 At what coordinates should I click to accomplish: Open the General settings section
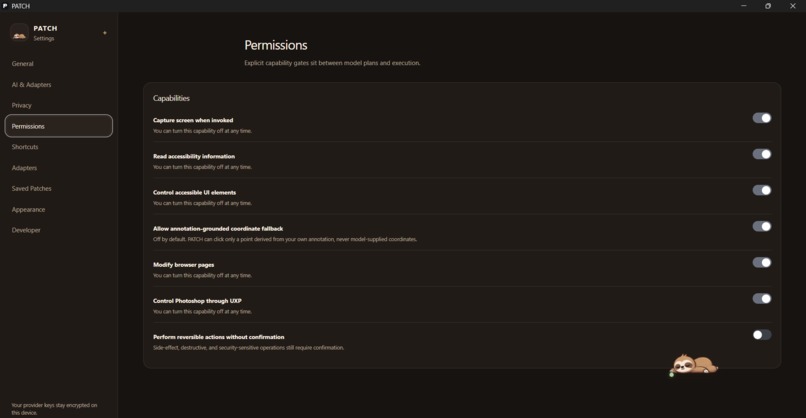coord(59,64)
